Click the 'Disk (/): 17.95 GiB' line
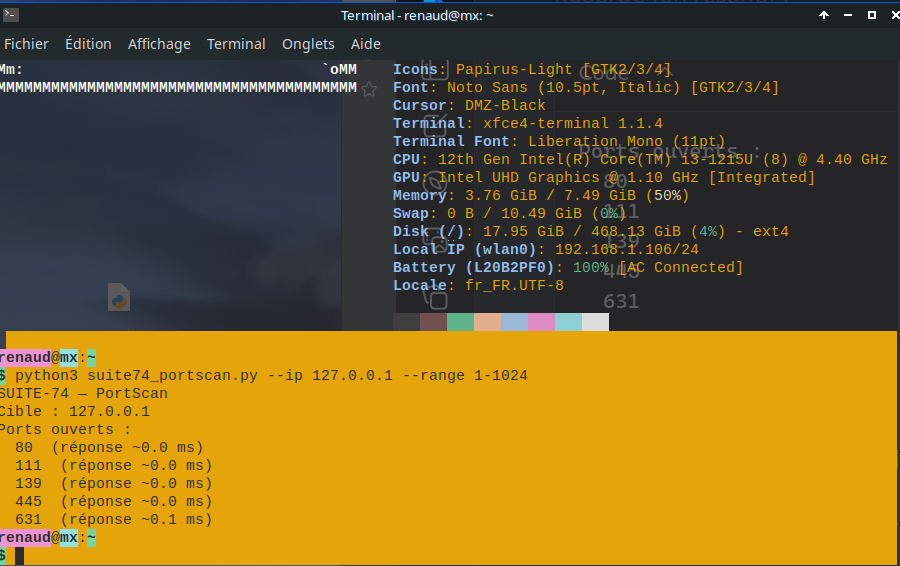900x566 pixels. tap(591, 231)
